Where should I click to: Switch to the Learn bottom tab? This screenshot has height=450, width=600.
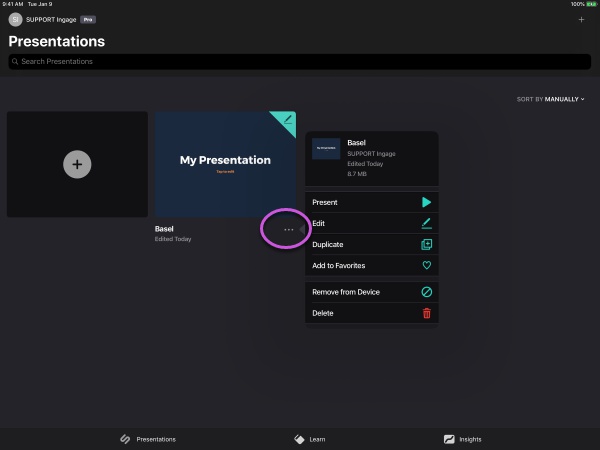[310, 439]
